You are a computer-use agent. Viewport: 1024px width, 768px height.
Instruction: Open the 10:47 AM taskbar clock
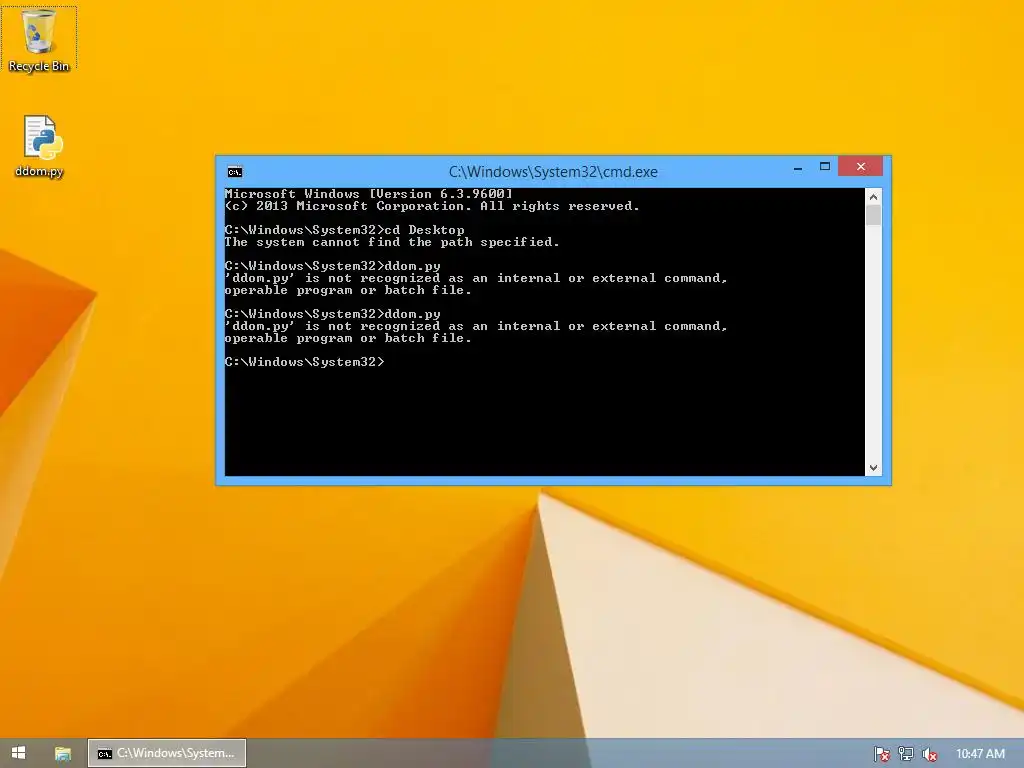pos(980,754)
